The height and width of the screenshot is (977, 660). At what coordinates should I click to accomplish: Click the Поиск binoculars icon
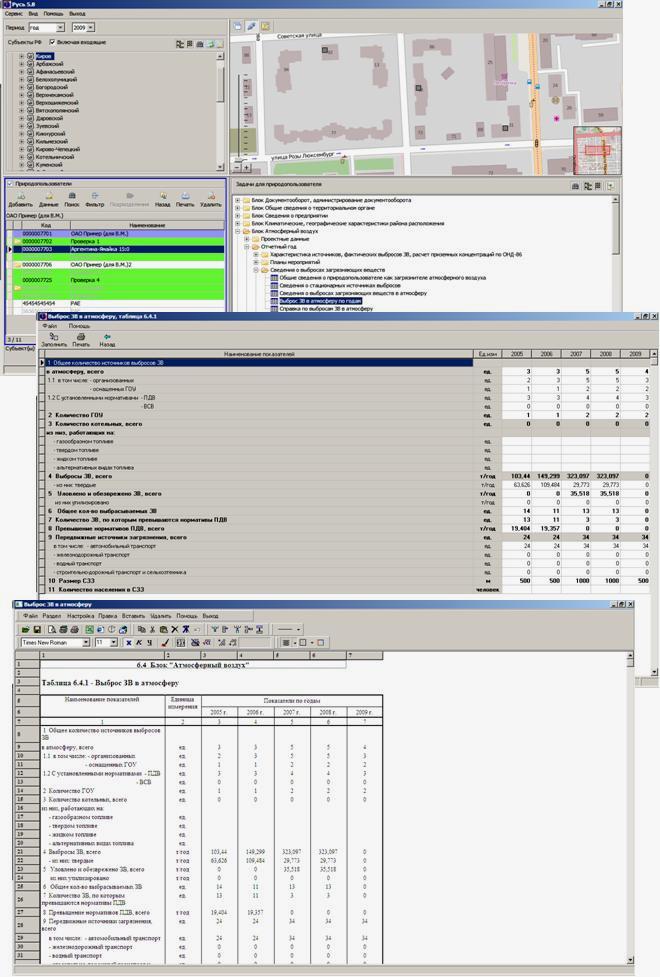coord(72,198)
